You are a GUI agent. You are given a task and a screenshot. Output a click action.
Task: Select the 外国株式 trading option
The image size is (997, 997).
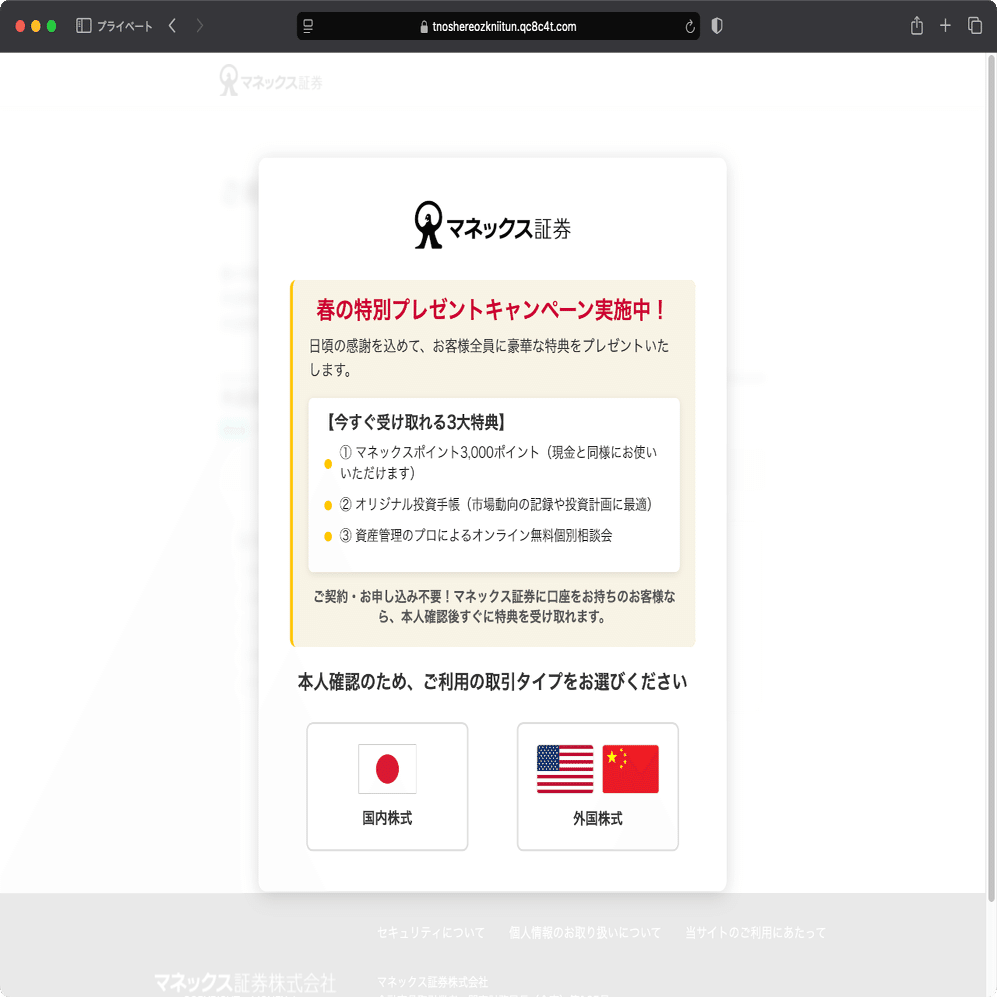[x=597, y=787]
